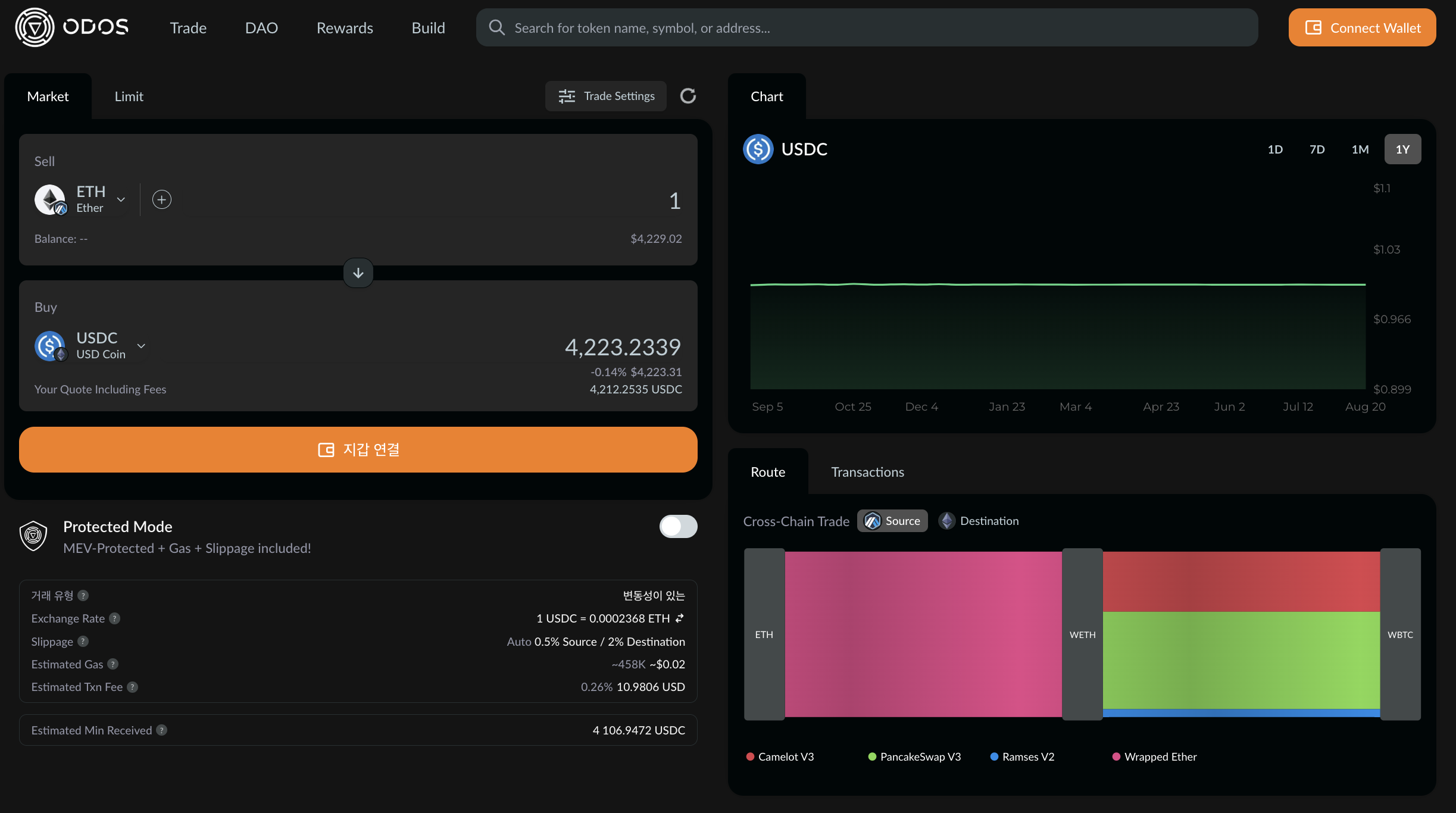
Task: Expand the USDC buy token dropdown
Action: (x=141, y=346)
